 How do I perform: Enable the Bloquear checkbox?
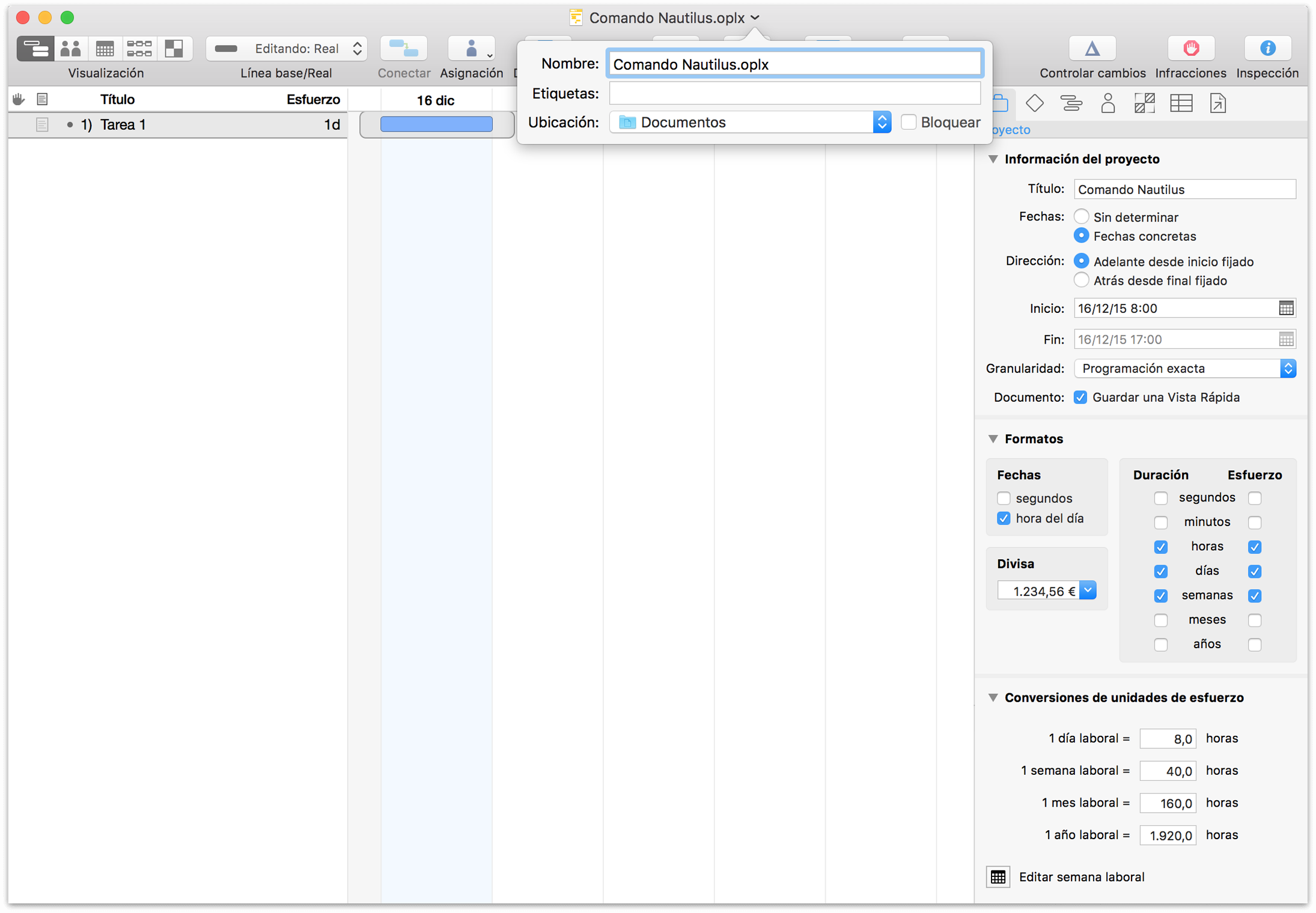pyautogui.click(x=909, y=122)
